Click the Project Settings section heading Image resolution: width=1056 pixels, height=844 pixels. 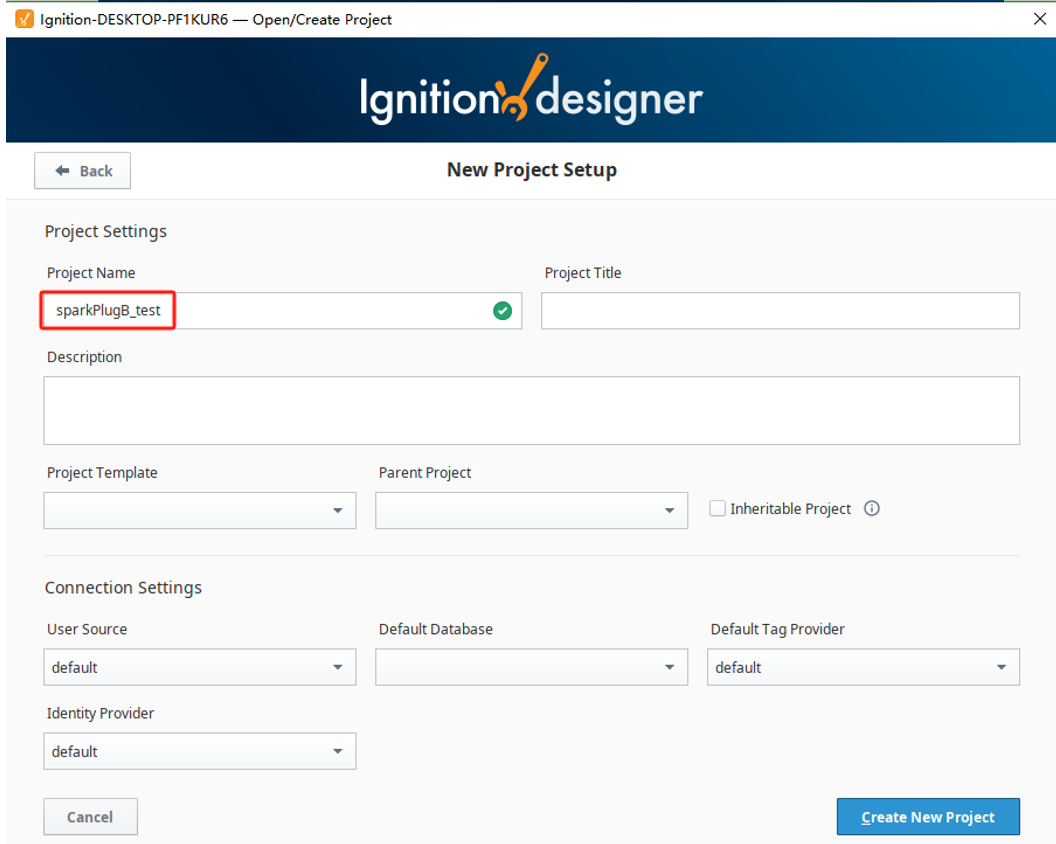[106, 231]
